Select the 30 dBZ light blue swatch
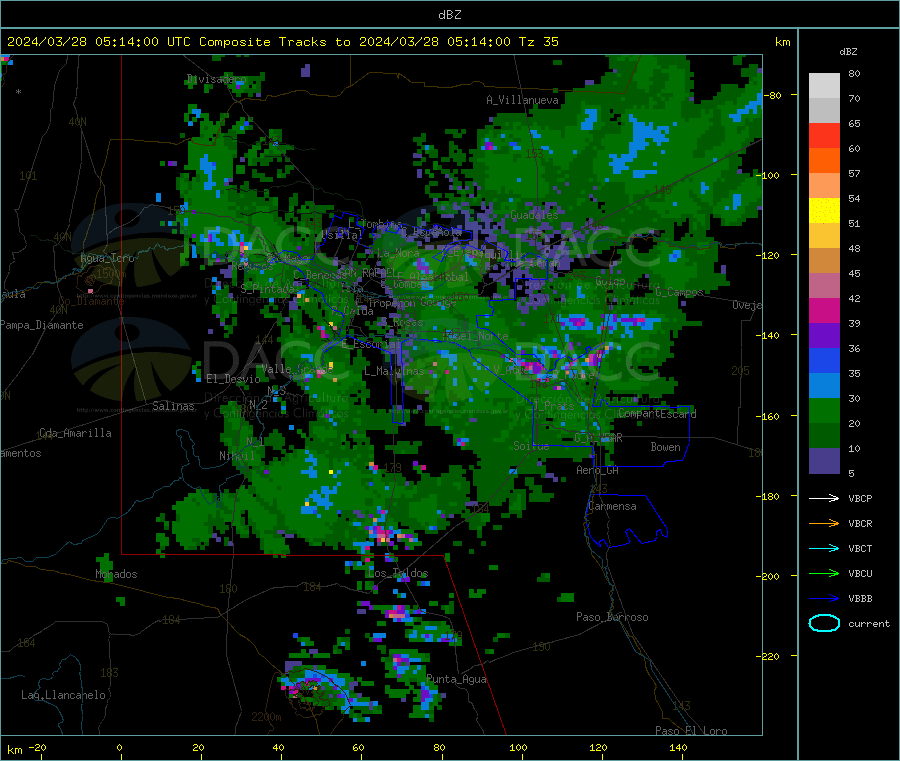Viewport: 900px width, 761px height. [x=824, y=386]
